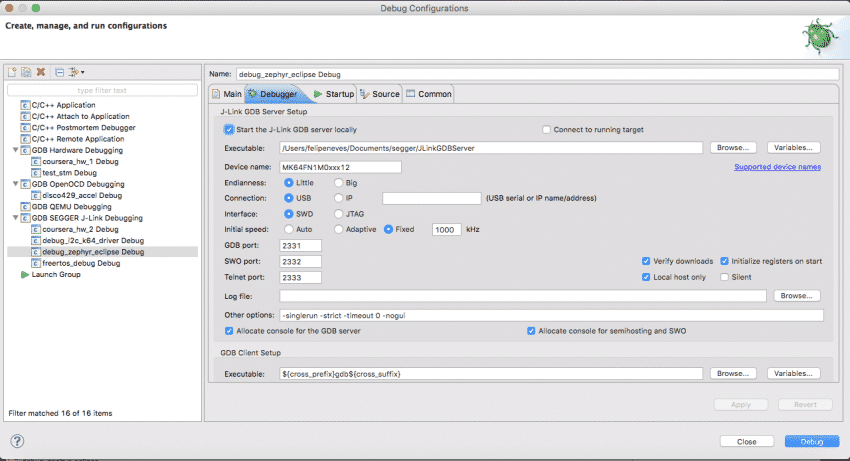This screenshot has height=461, width=850.
Task: Browse for the Log file
Action: pos(796,296)
